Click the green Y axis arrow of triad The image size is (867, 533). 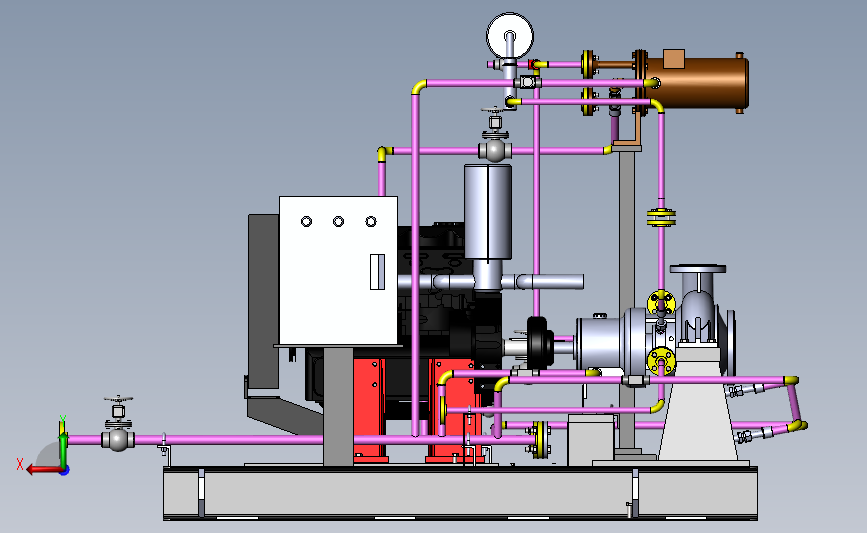coord(62,442)
